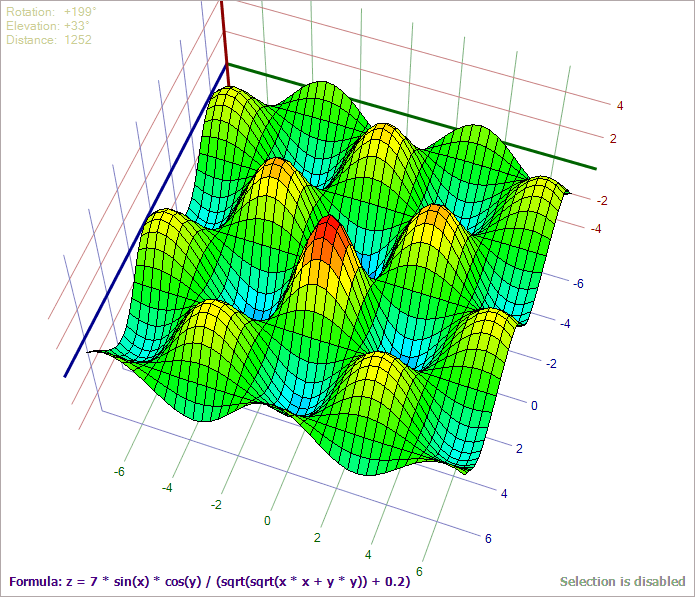
Task: Click the 'Selection is disabled' status text
Action: [623, 581]
